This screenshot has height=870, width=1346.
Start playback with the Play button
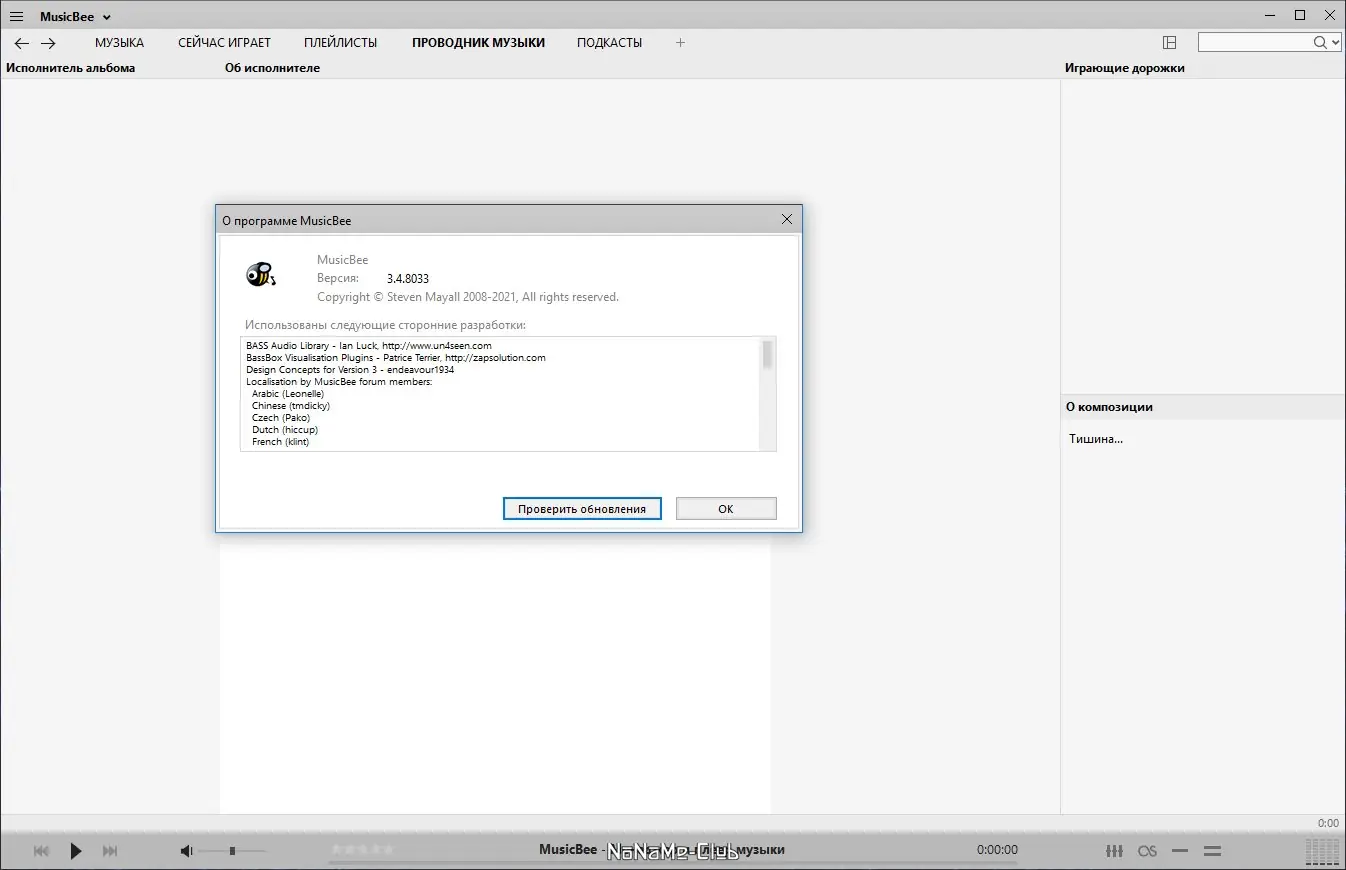coord(76,851)
